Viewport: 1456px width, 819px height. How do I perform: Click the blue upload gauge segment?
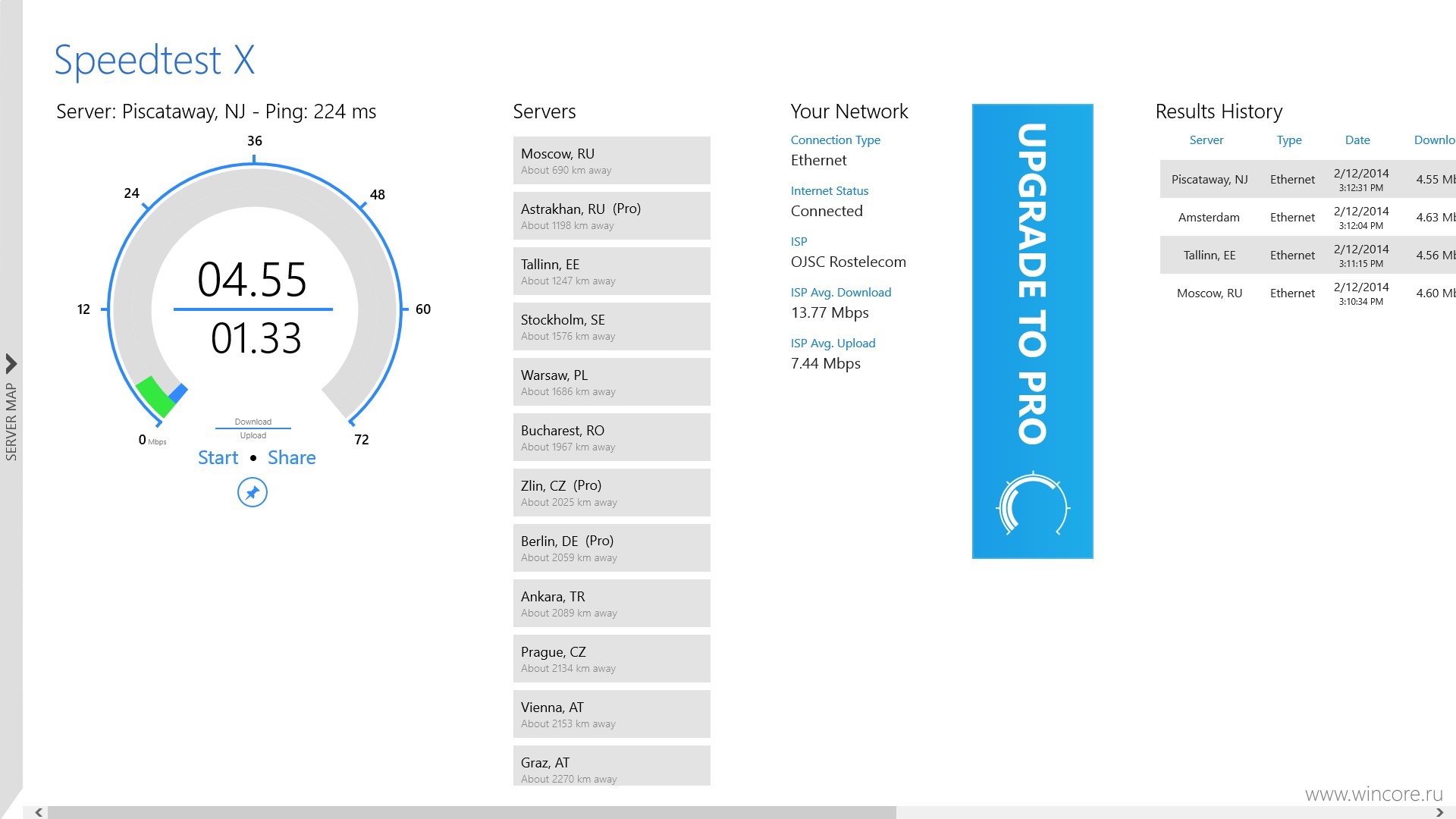[179, 393]
